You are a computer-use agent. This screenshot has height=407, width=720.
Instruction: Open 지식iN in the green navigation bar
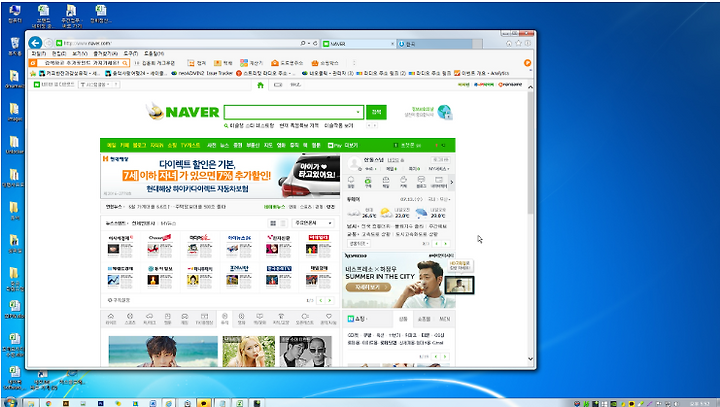tap(157, 145)
